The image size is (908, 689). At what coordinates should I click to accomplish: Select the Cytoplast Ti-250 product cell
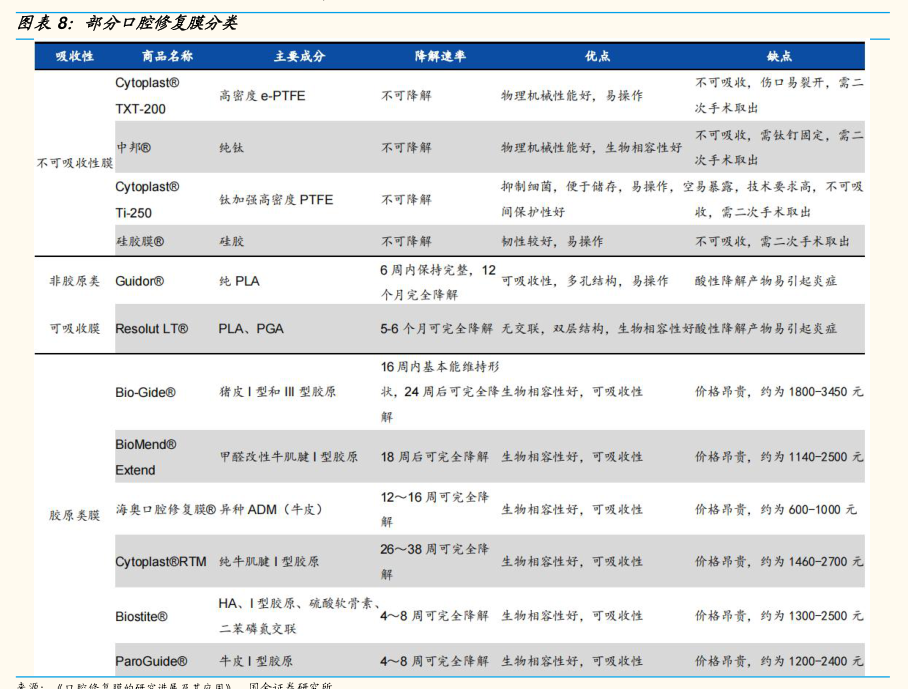pyautogui.click(x=148, y=199)
